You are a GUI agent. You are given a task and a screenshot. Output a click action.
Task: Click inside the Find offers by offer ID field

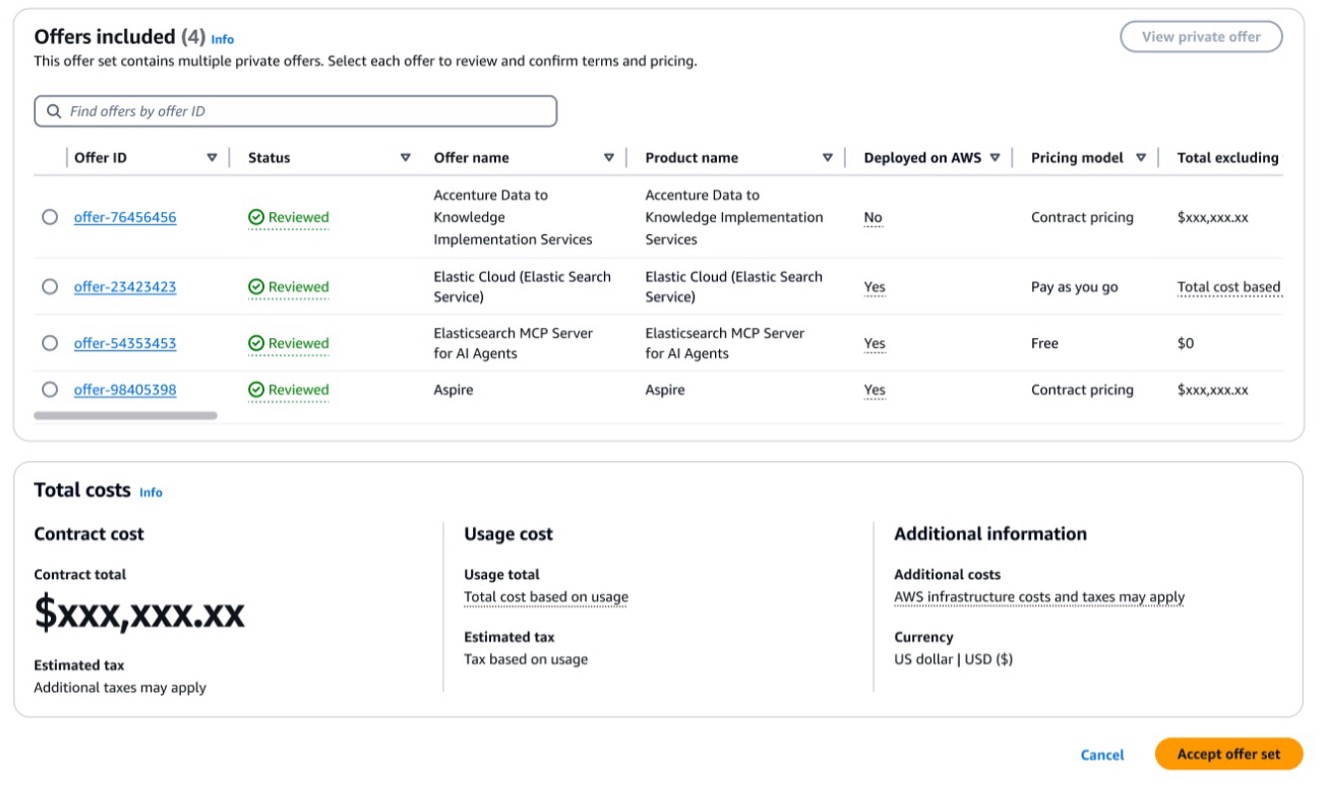click(295, 111)
